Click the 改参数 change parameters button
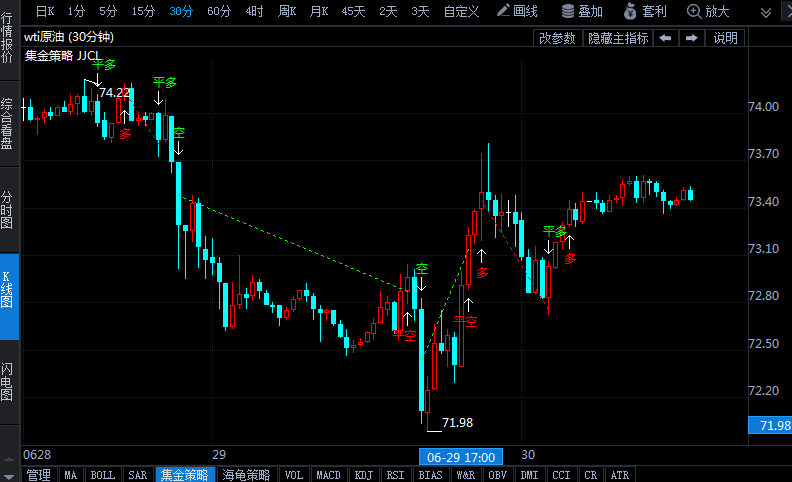This screenshot has height=482, width=792. (557, 38)
